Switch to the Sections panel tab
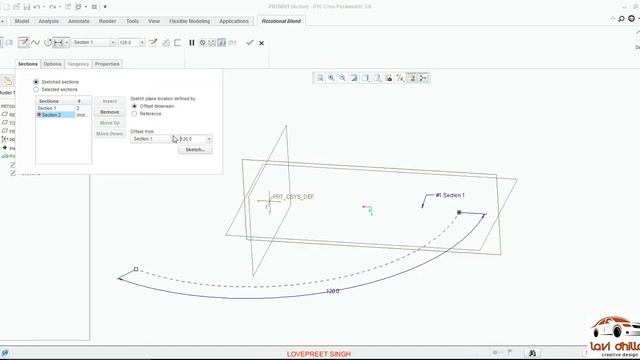This screenshot has height=360, width=640. [x=28, y=64]
